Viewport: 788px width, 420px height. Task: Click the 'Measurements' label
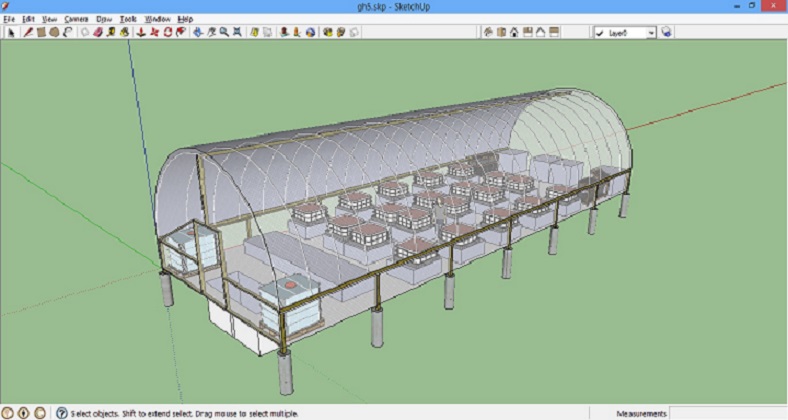click(641, 414)
